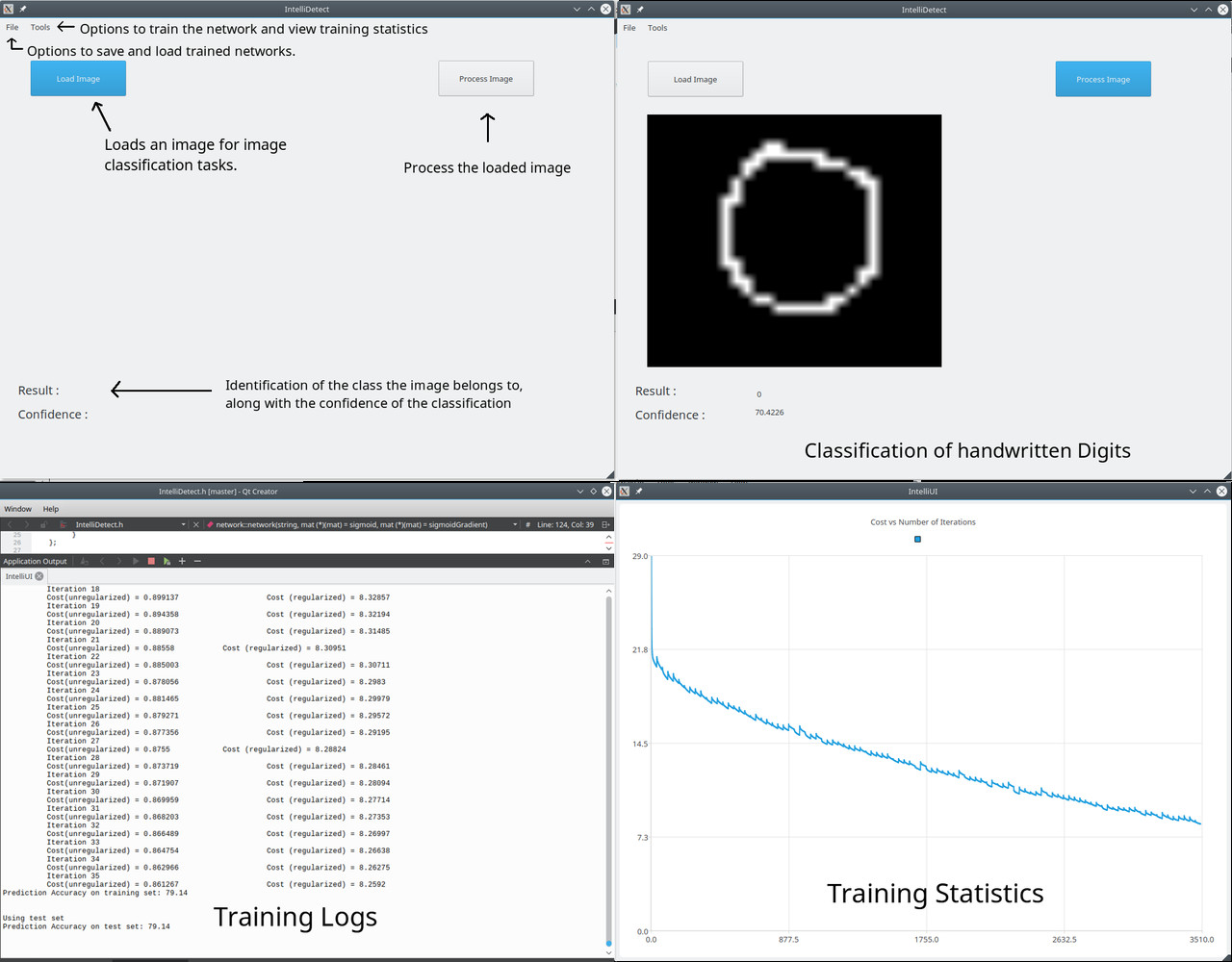Click the 29.0 y-axis label on chart
The width and height of the screenshot is (1232, 962).
click(639, 556)
